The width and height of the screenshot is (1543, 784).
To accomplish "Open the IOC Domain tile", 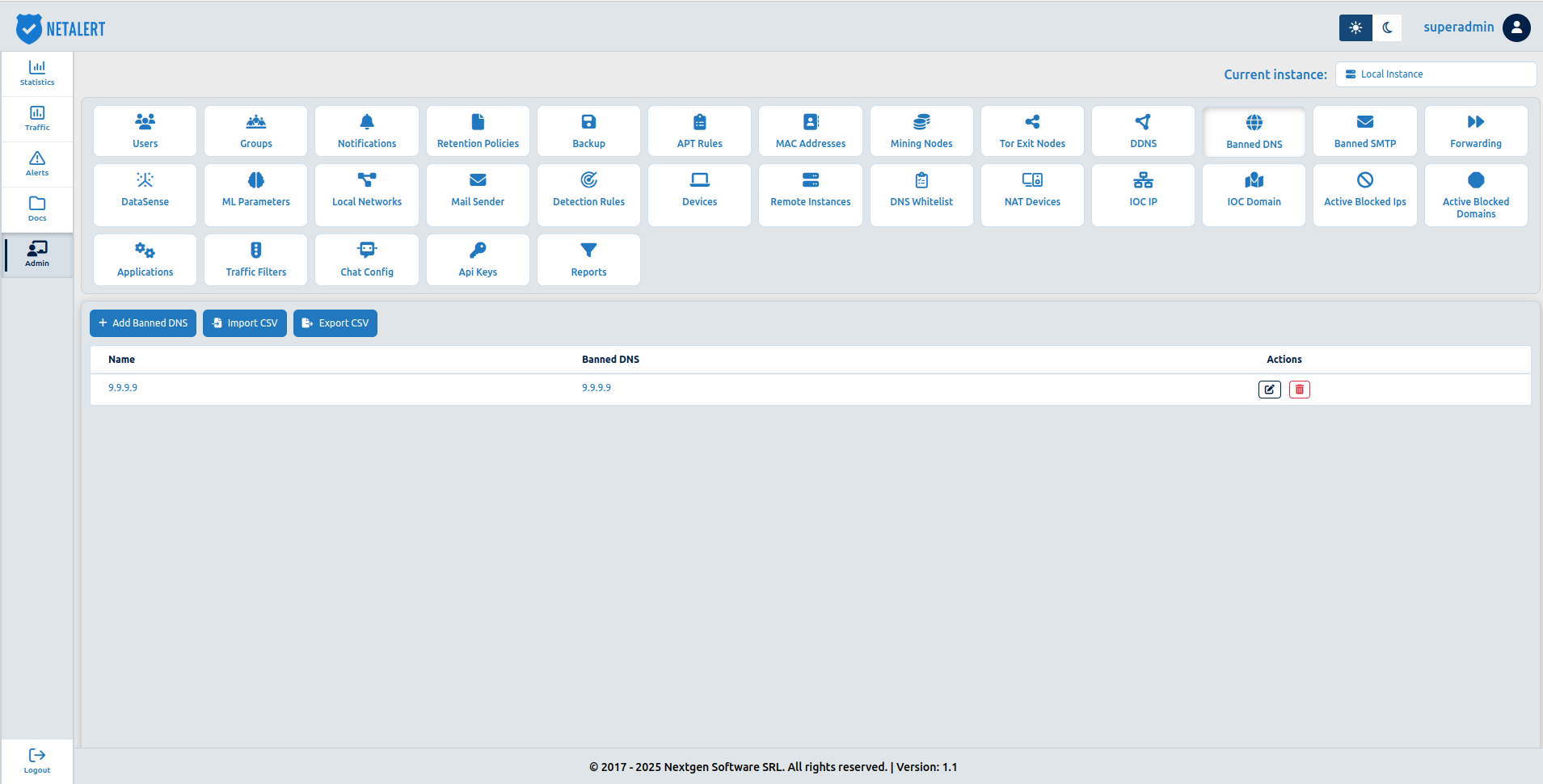I will pos(1254,195).
